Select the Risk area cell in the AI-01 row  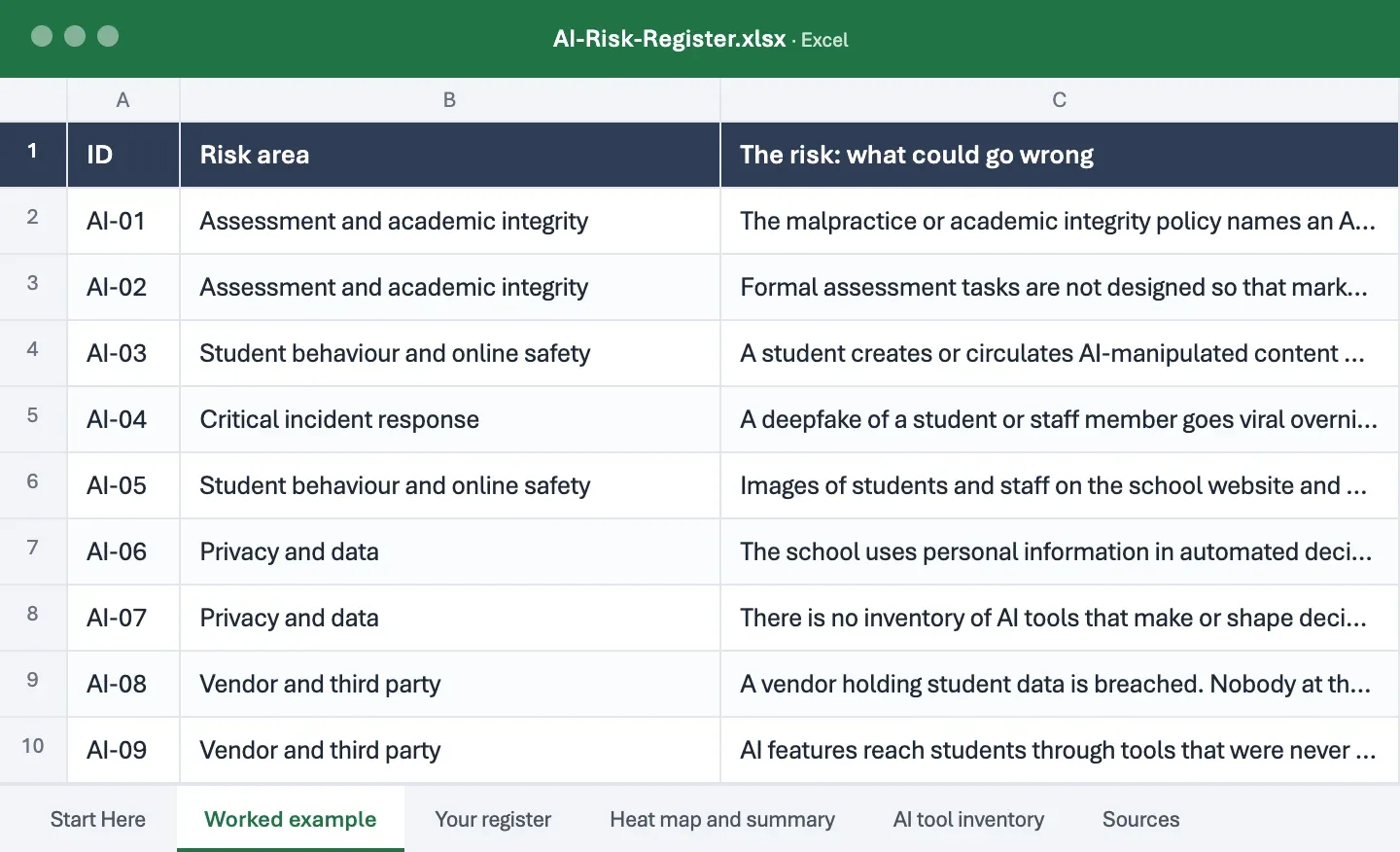coord(450,221)
